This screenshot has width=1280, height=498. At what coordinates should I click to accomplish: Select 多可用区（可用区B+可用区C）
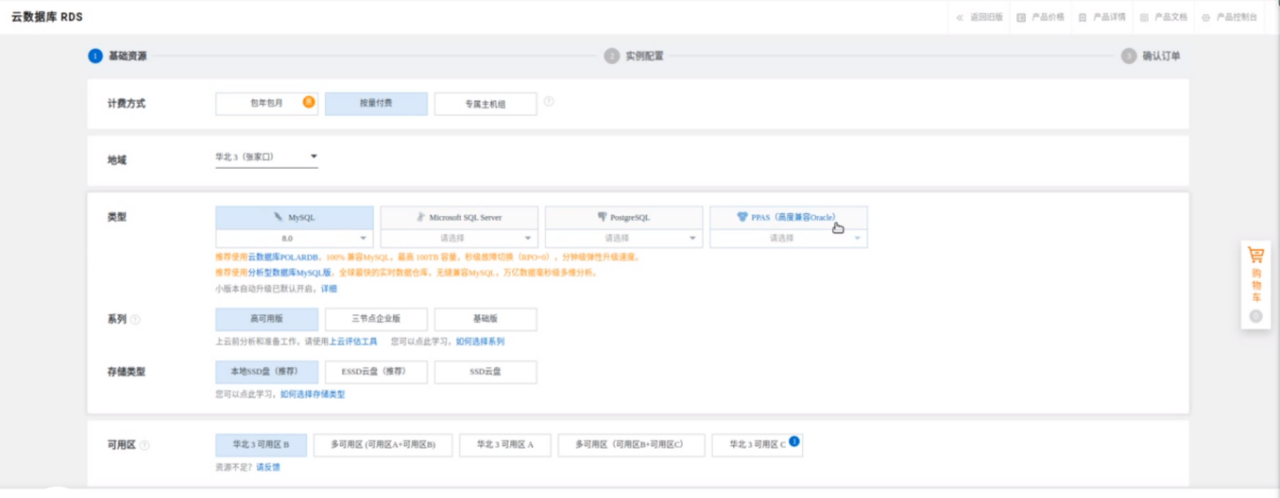point(631,444)
